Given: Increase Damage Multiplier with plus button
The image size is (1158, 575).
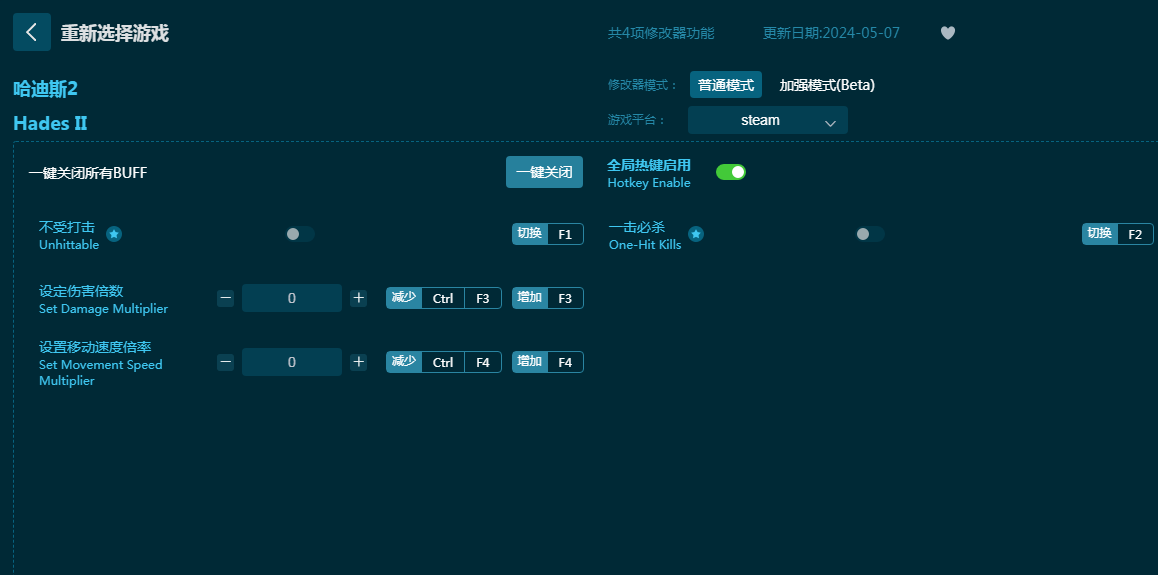Looking at the screenshot, I should [358, 298].
